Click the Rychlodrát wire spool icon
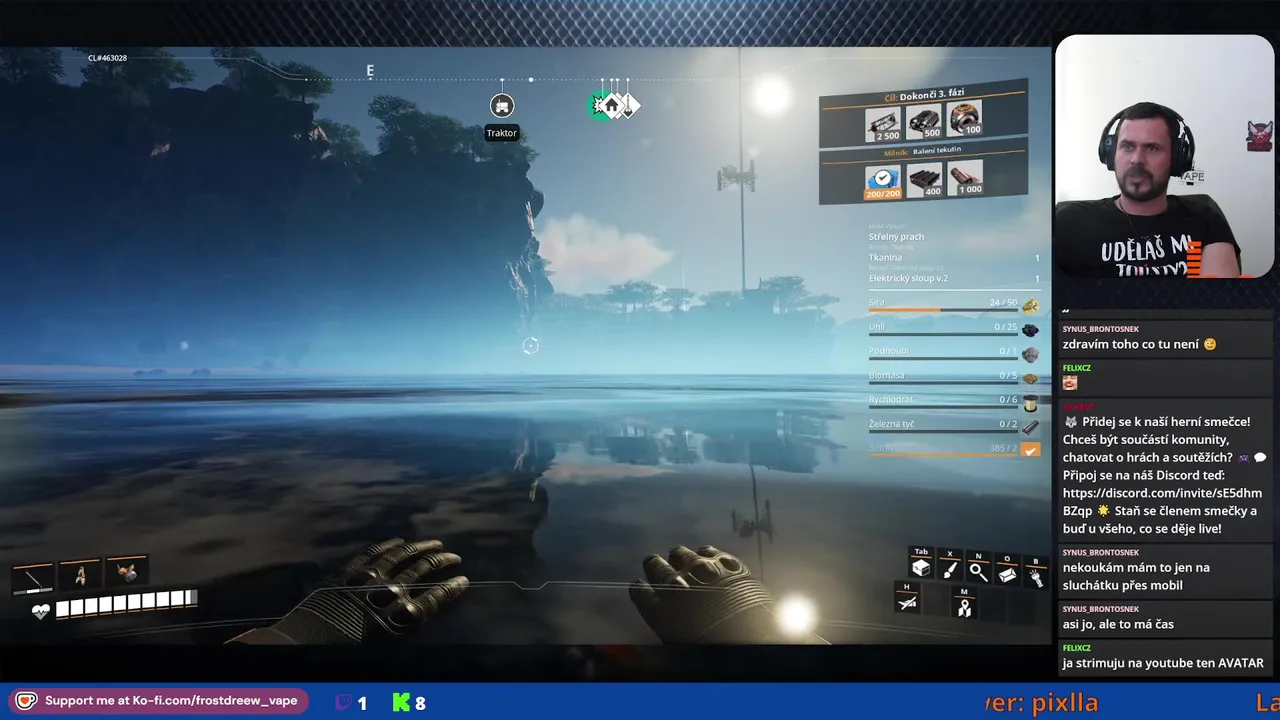The width and height of the screenshot is (1280, 720). pyautogui.click(x=1030, y=402)
